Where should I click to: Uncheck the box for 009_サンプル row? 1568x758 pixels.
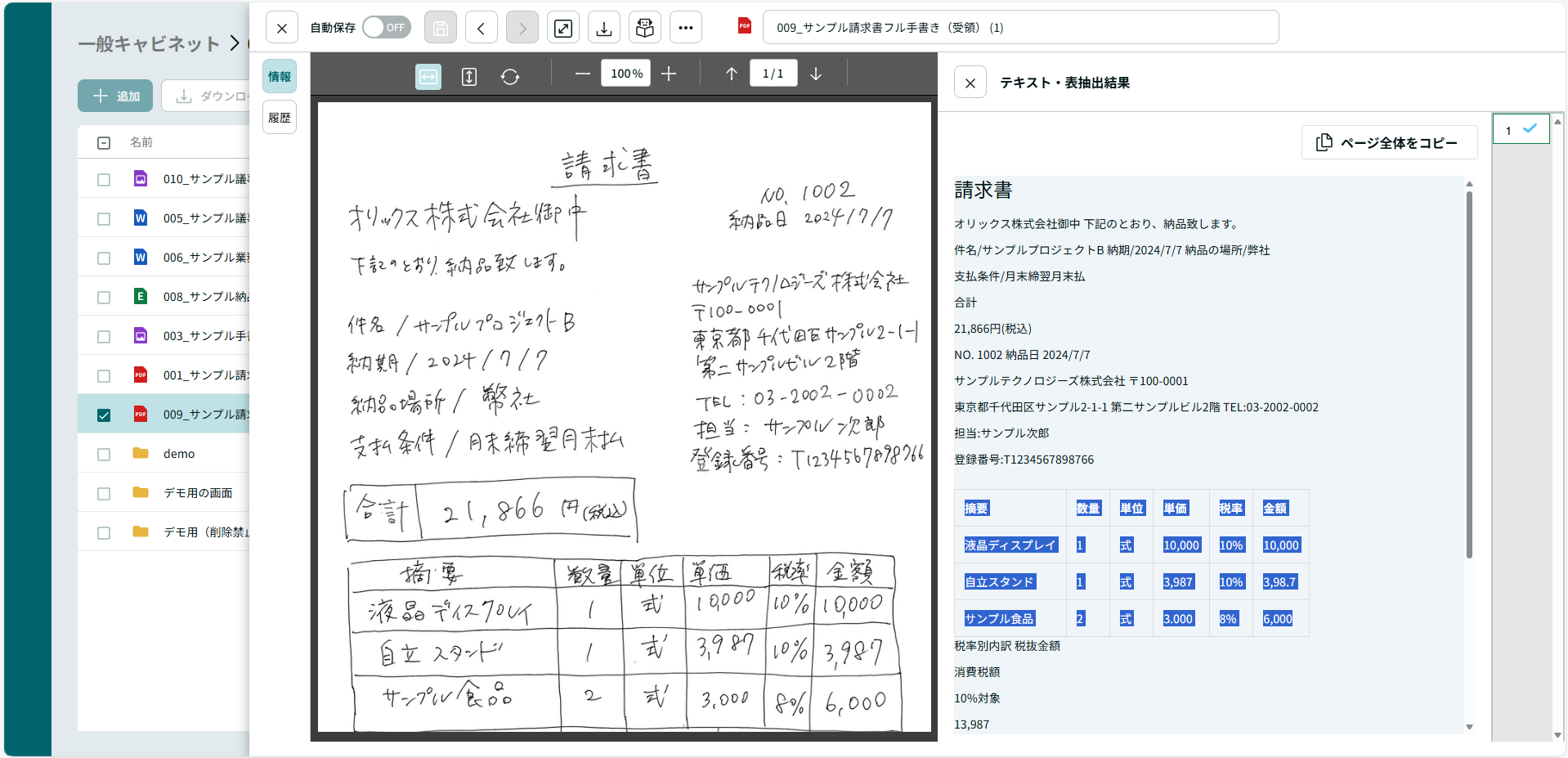[104, 415]
